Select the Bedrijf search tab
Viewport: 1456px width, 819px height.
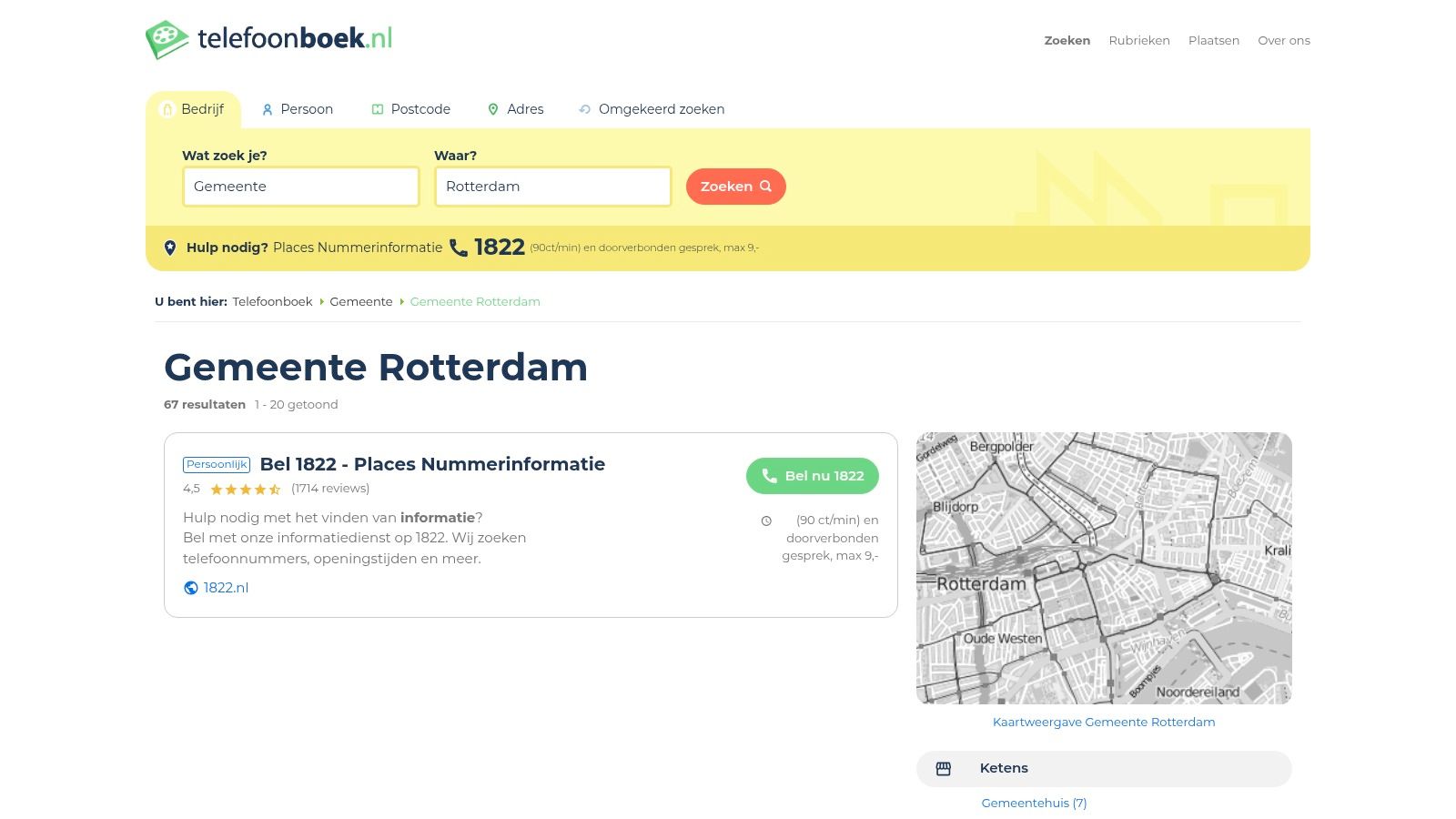tap(193, 109)
